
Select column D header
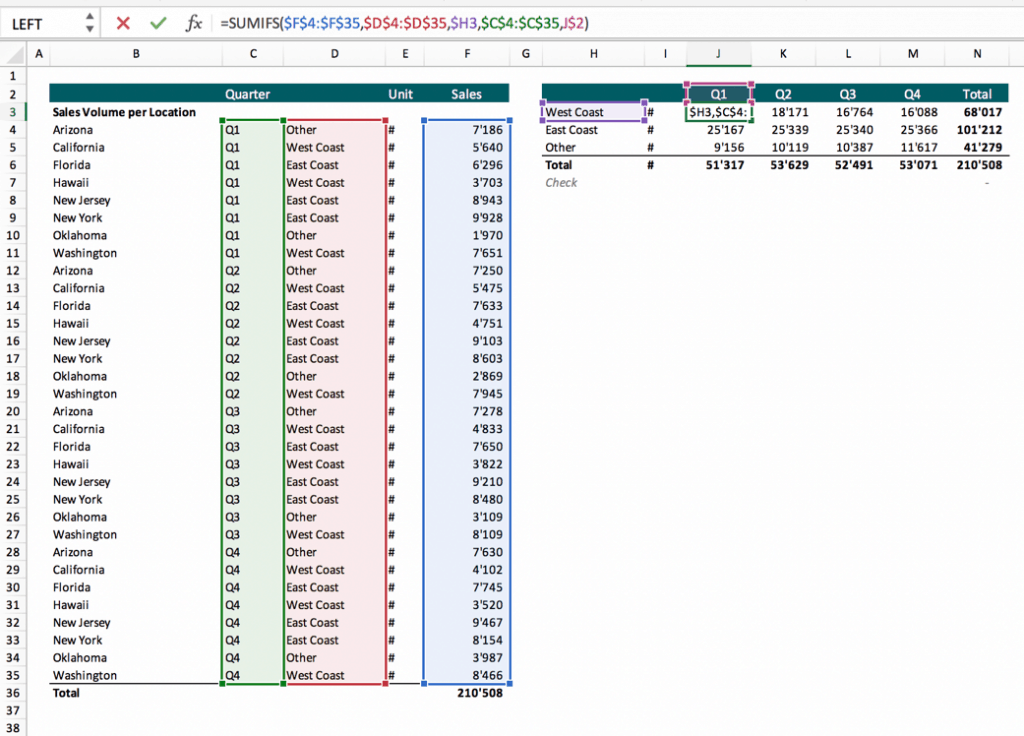point(334,54)
